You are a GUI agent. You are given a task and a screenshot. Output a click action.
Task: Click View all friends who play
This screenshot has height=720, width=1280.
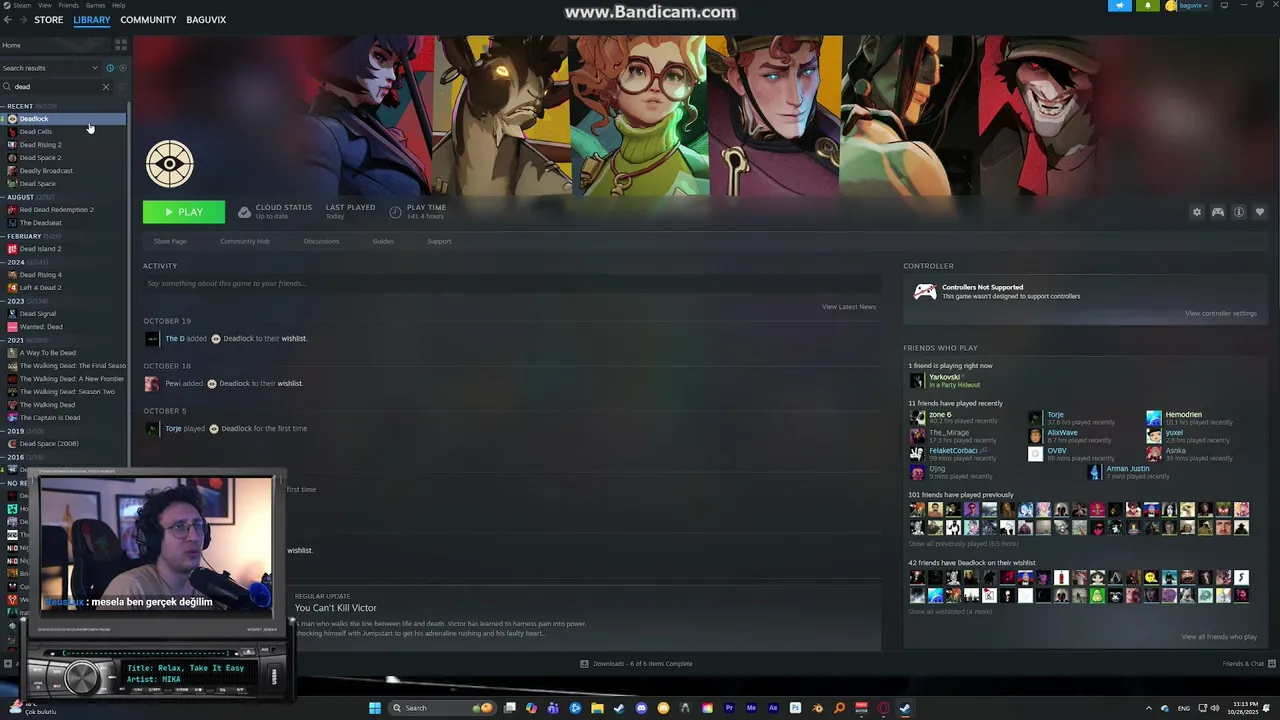coord(1219,637)
